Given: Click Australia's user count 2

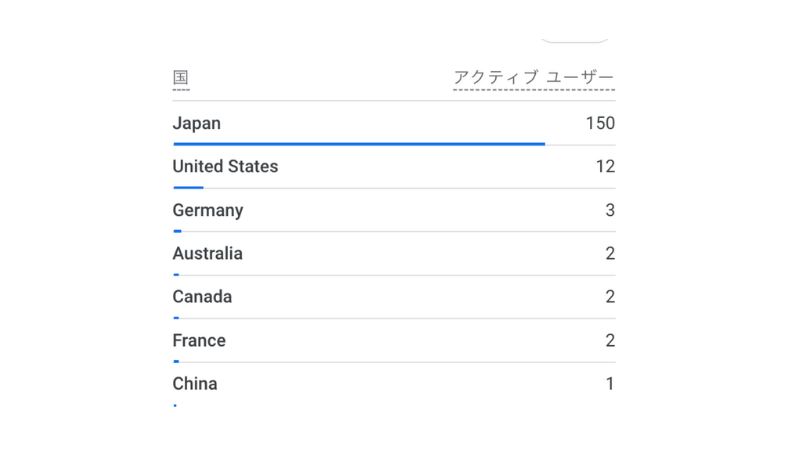Looking at the screenshot, I should [610, 253].
